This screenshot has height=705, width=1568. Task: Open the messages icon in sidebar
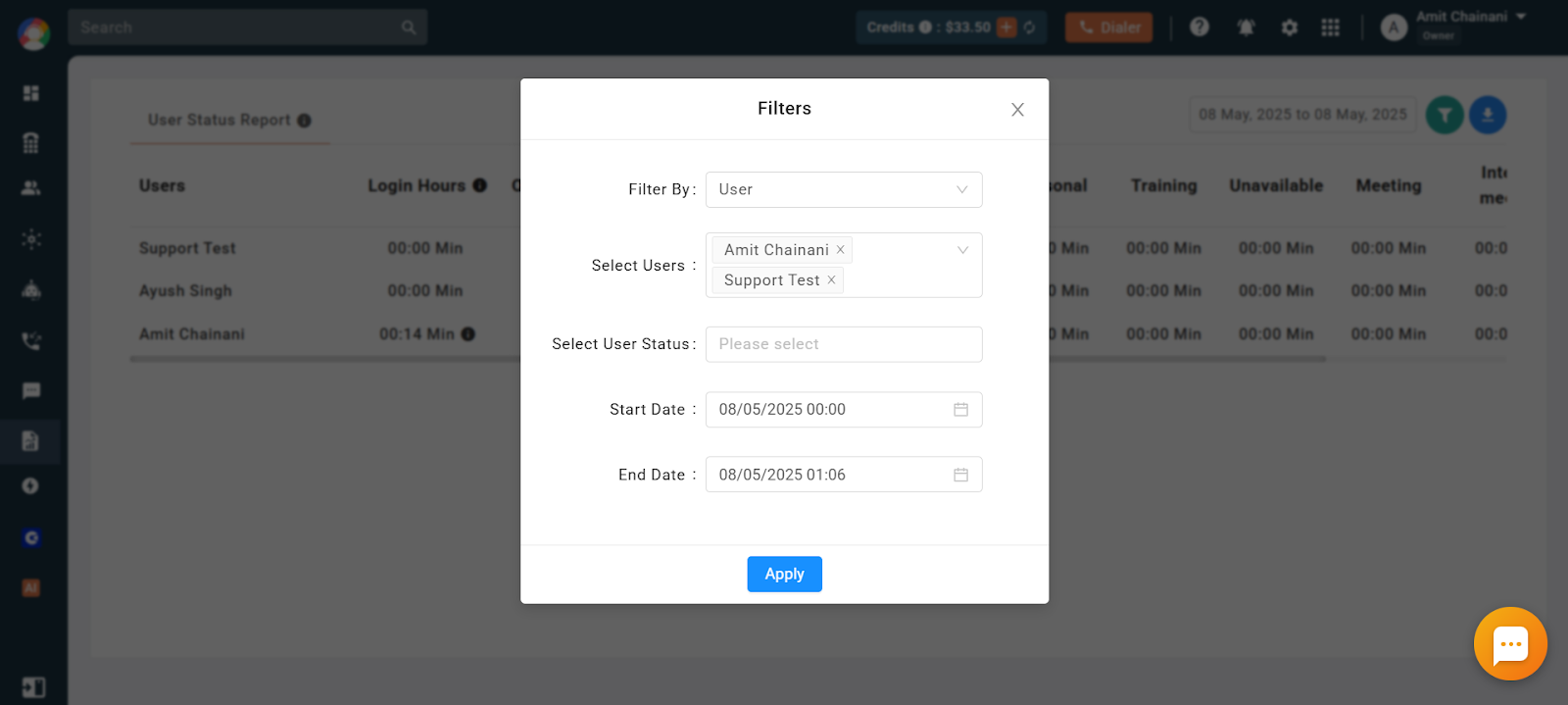[x=31, y=391]
